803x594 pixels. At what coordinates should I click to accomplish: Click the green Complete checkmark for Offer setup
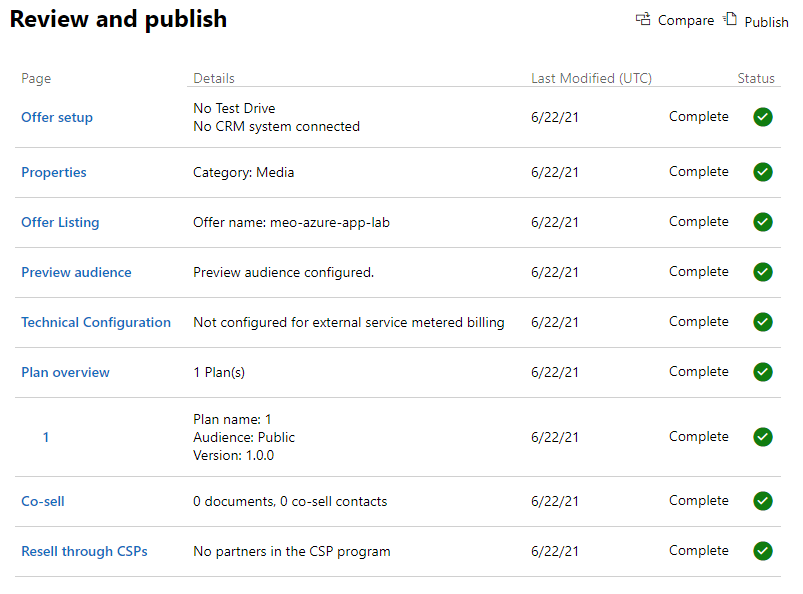pos(763,117)
